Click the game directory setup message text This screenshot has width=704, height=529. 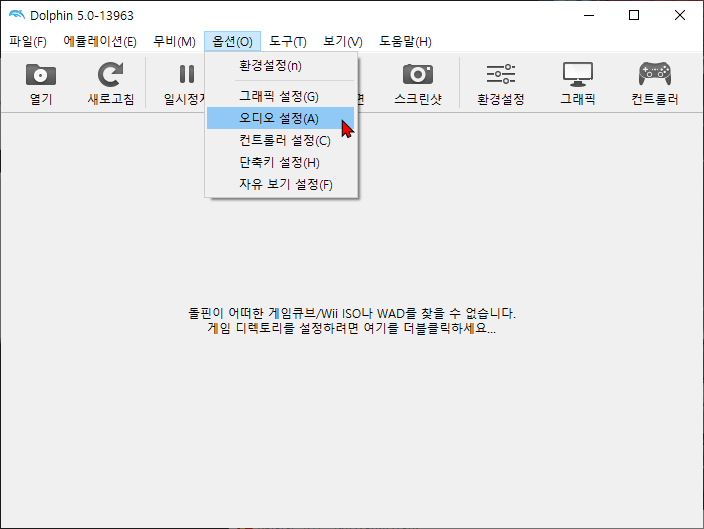tap(352, 321)
